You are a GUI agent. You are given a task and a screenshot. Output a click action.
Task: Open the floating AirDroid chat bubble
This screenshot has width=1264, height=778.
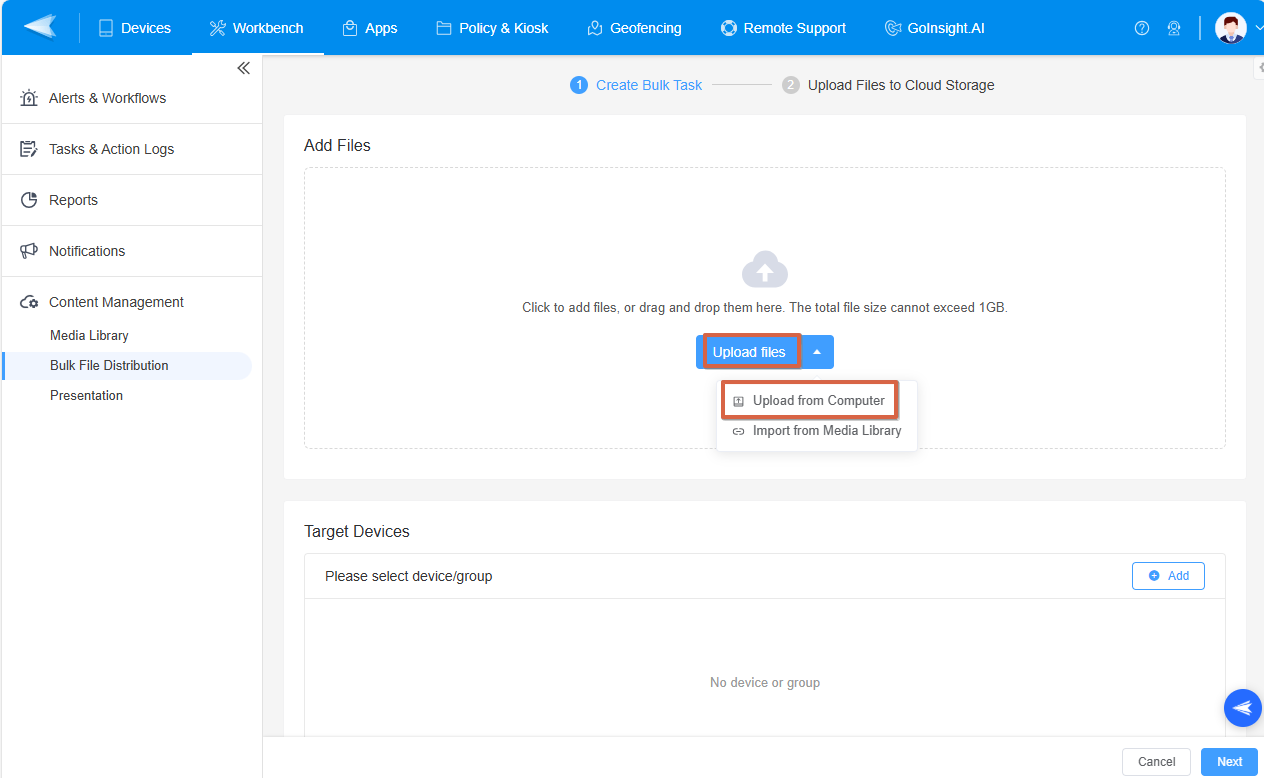1242,707
